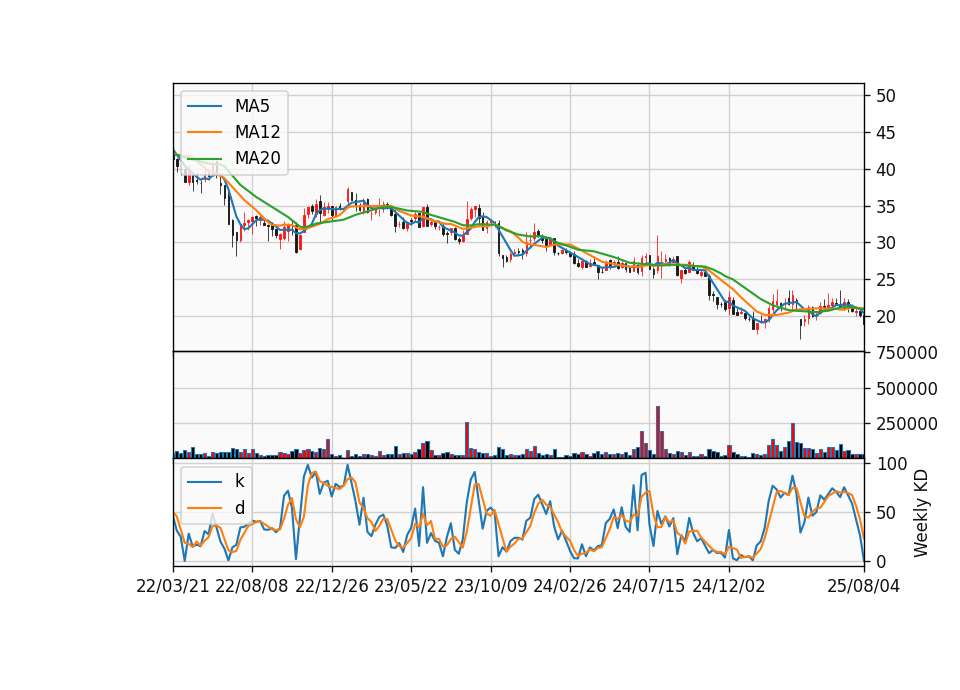
Task: Click the KD axis value 50
Action: (885, 512)
